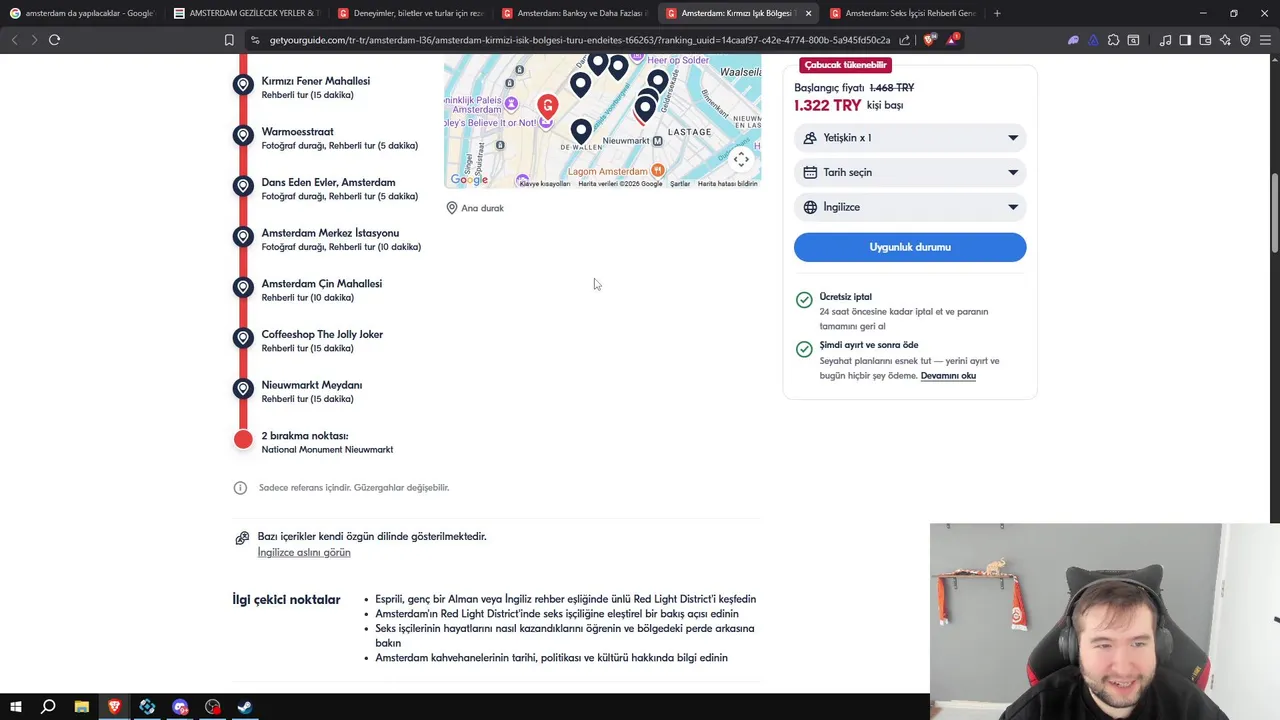Click 'National Monument Nieuwmarkt' text
1280x720 pixels.
(327, 450)
